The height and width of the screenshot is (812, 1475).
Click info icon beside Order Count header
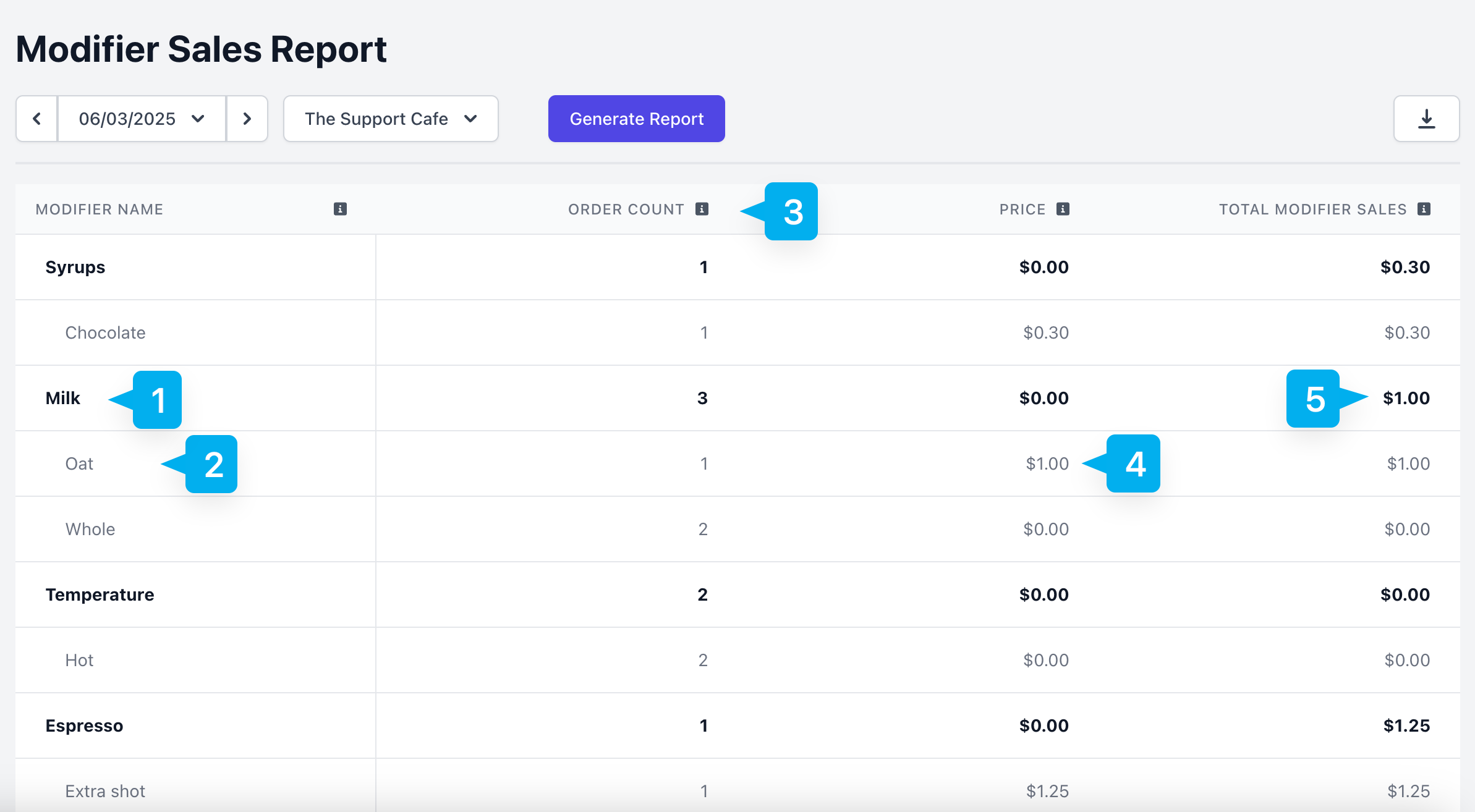pos(702,209)
